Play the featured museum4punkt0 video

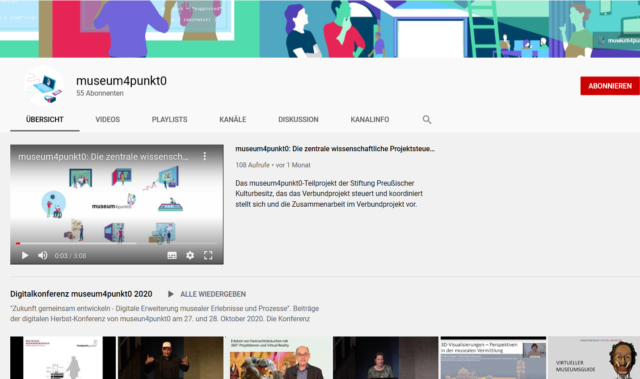pyautogui.click(x=25, y=255)
